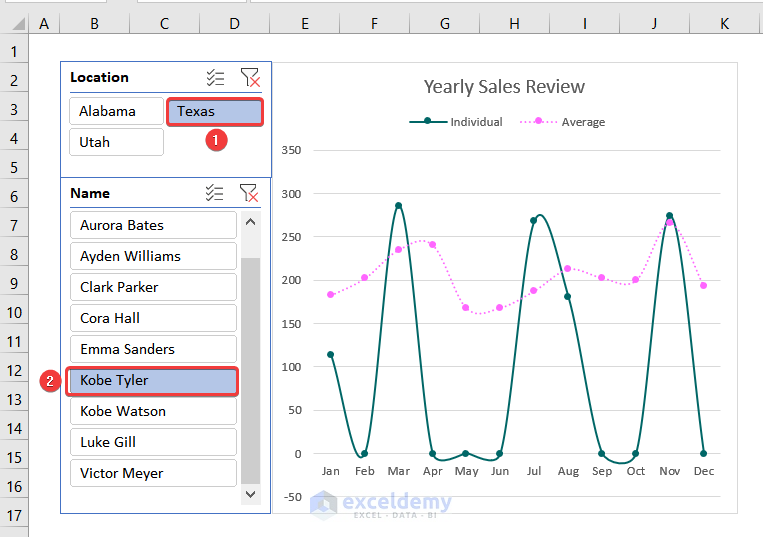Select column K header
The height and width of the screenshot is (537, 763).
tap(725, 23)
